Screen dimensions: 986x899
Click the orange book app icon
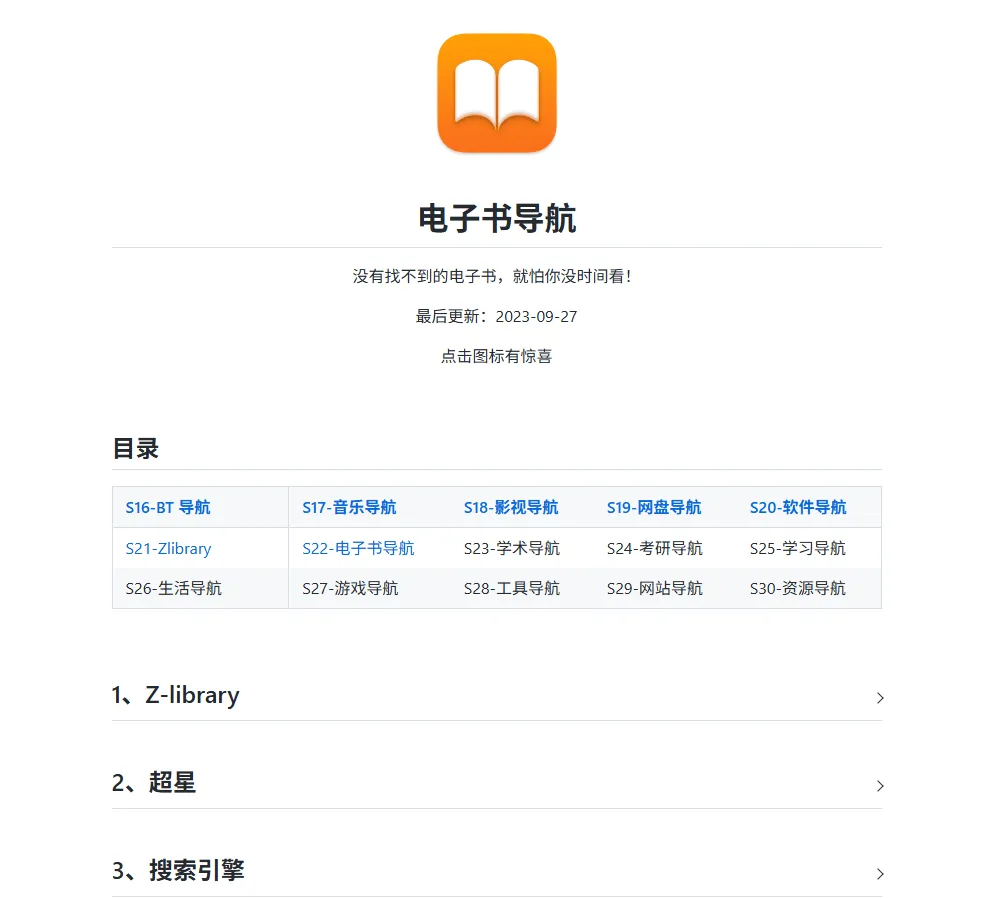(x=497, y=93)
